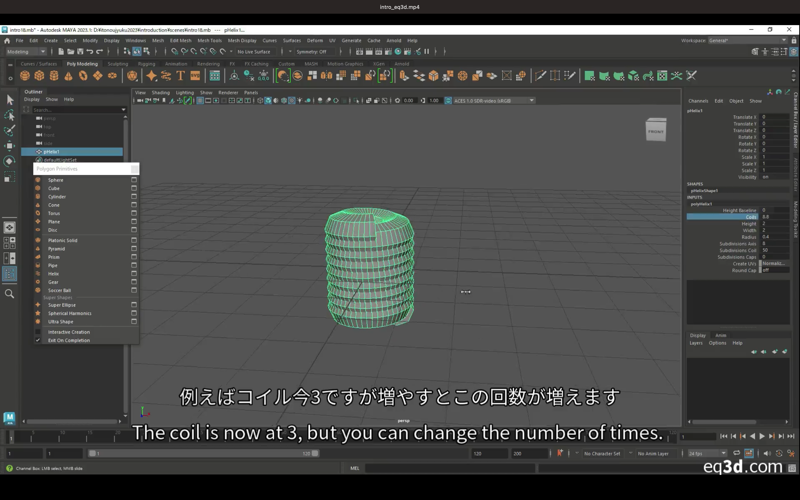Click the poly cube shelf icon

tap(39, 76)
